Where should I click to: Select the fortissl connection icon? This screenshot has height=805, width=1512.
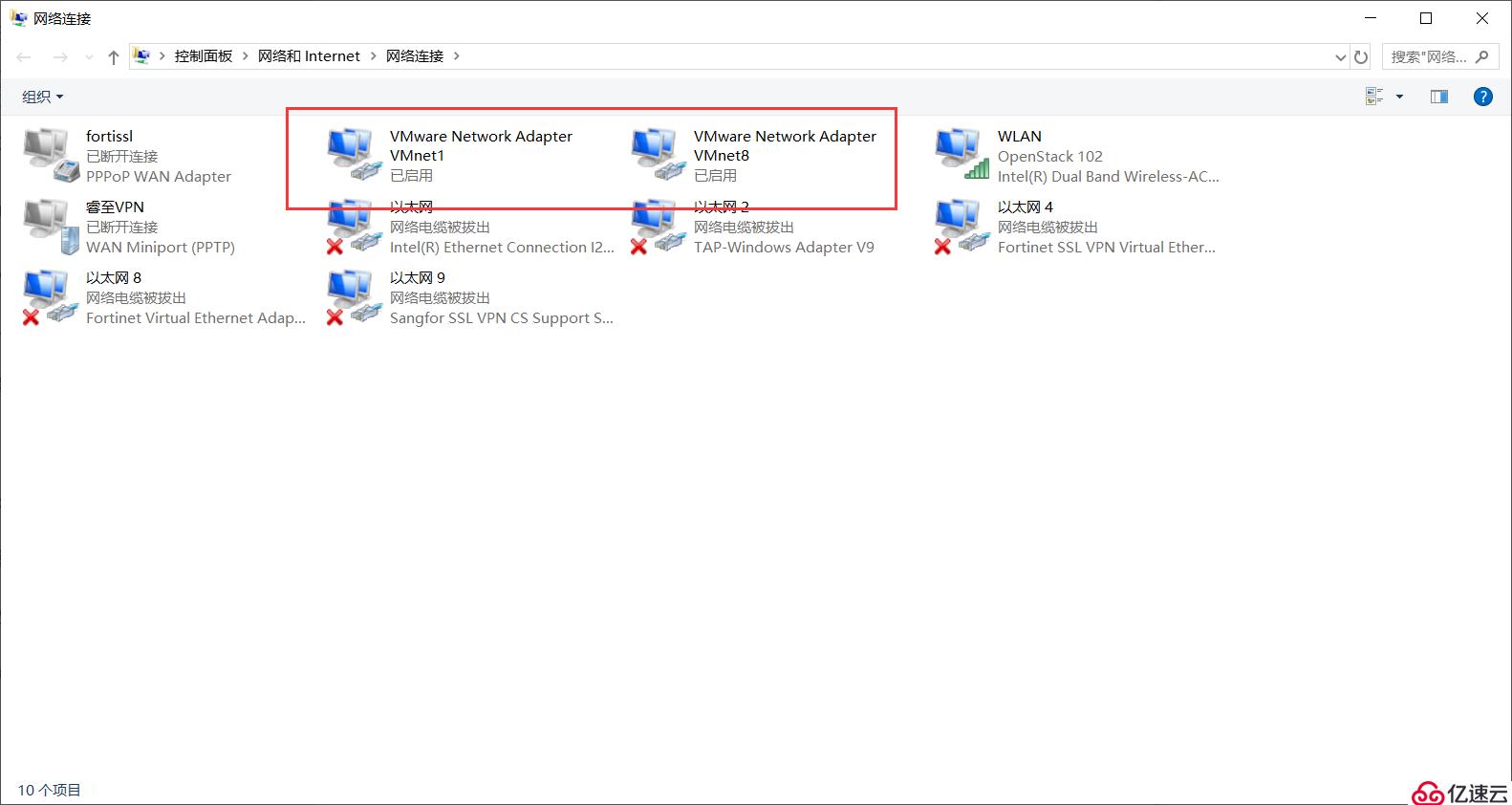[51, 155]
